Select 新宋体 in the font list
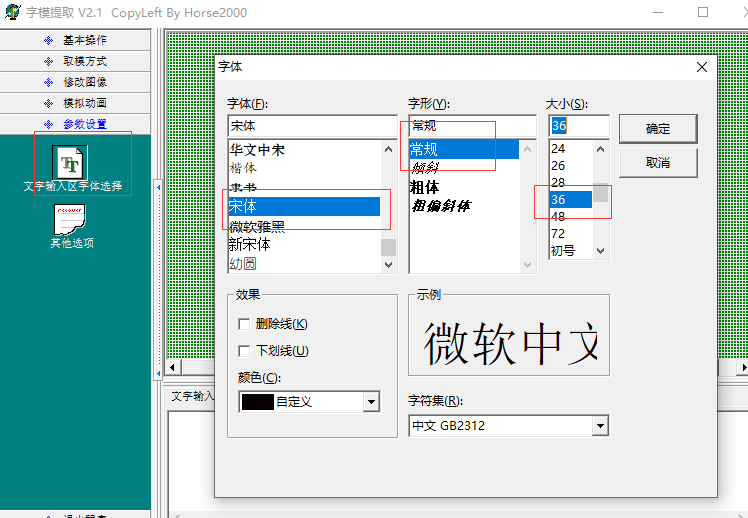 (x=304, y=245)
